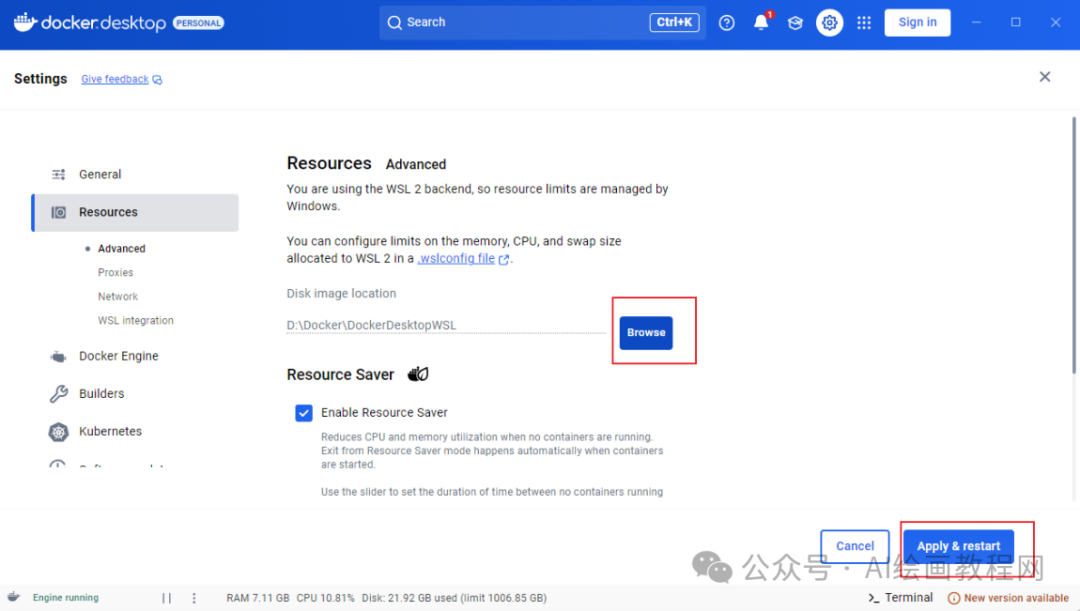Viewport: 1080px width, 611px height.
Task: Click the Give feedback chat icon
Action: tap(158, 80)
